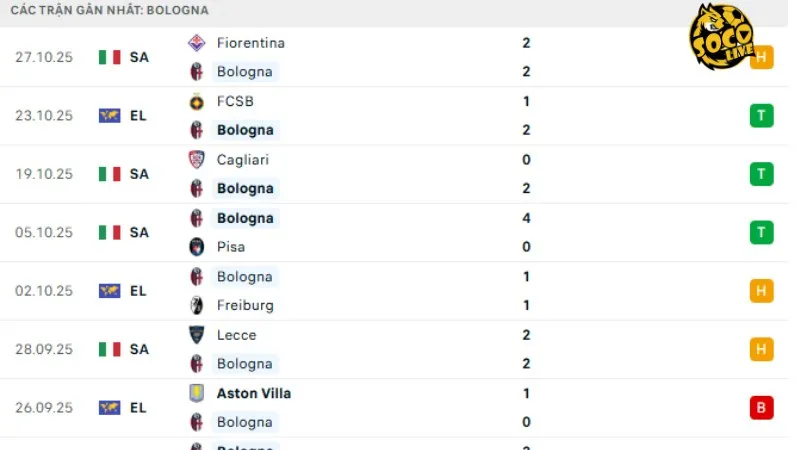Viewport: 800px width, 450px height.
Task: Click the red B badge for Aston Villa match
Action: [761, 407]
